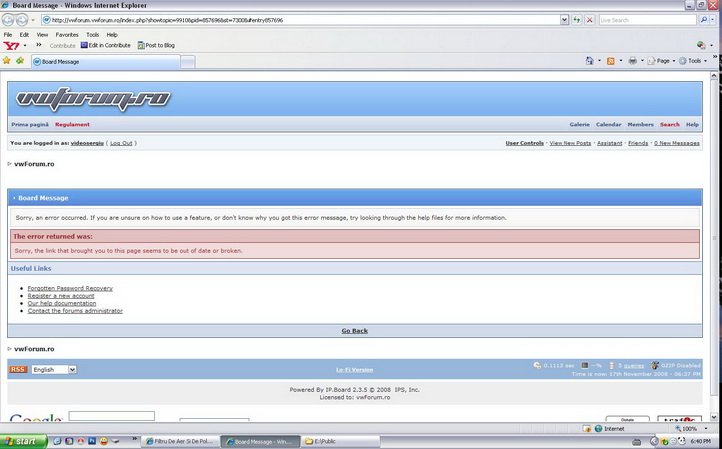Open Forgotten Password Recovery link
722x449 pixels.
tap(70, 288)
